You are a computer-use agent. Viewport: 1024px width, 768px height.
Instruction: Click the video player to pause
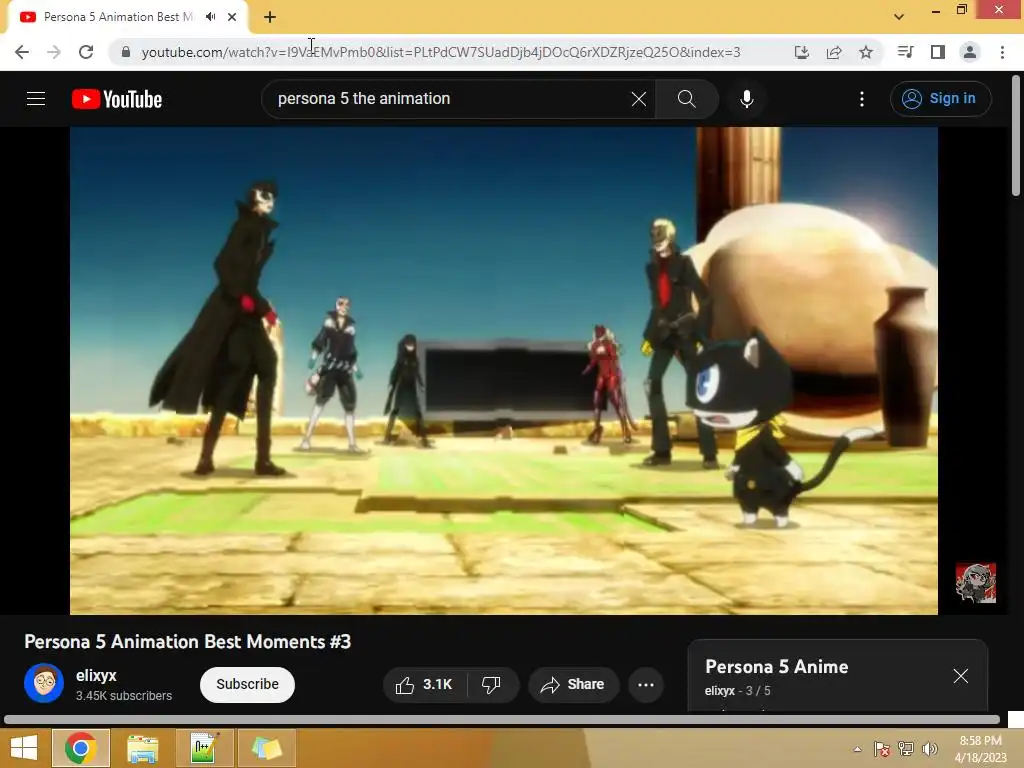coord(504,370)
